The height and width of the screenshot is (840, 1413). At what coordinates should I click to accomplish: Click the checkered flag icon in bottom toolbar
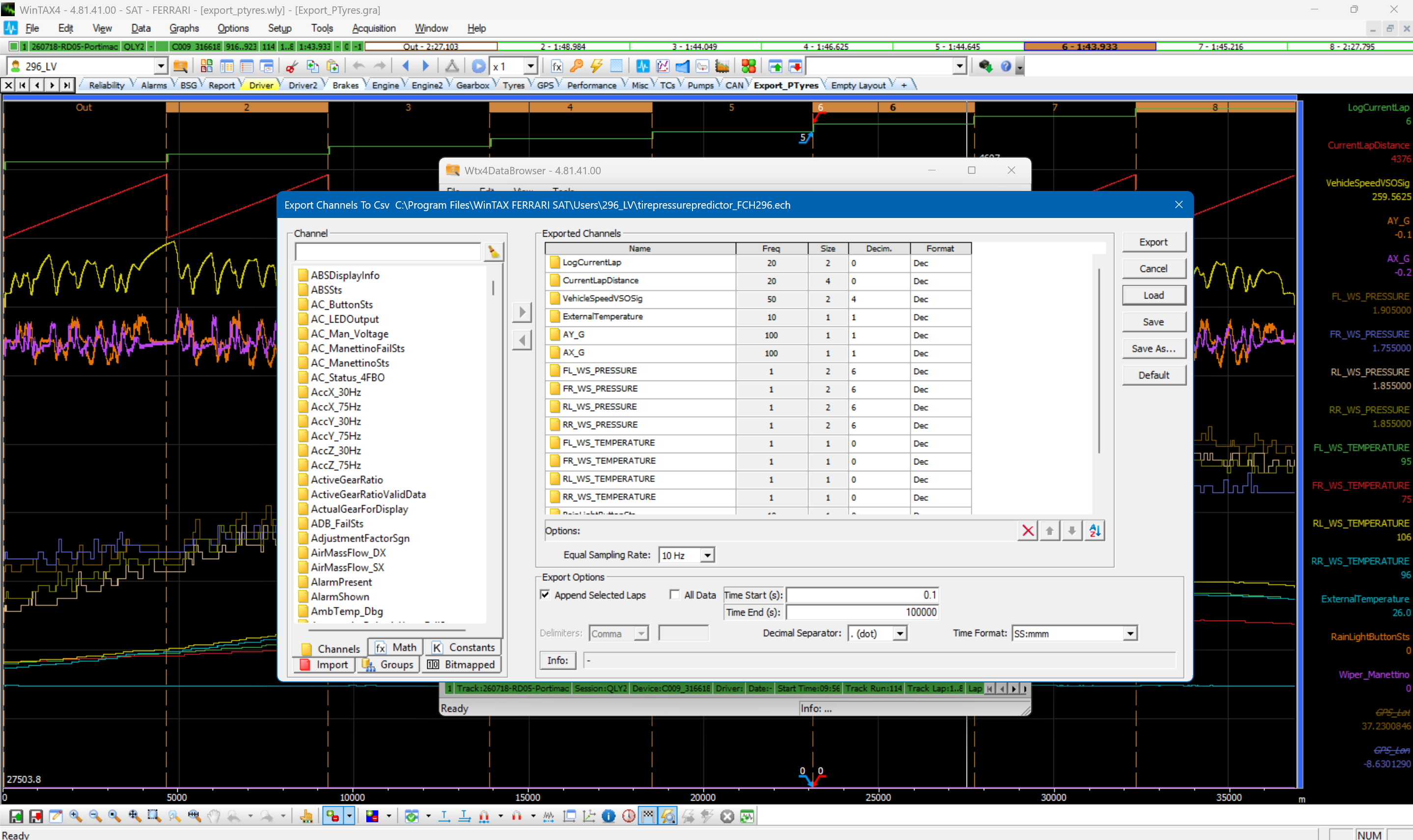click(x=648, y=816)
